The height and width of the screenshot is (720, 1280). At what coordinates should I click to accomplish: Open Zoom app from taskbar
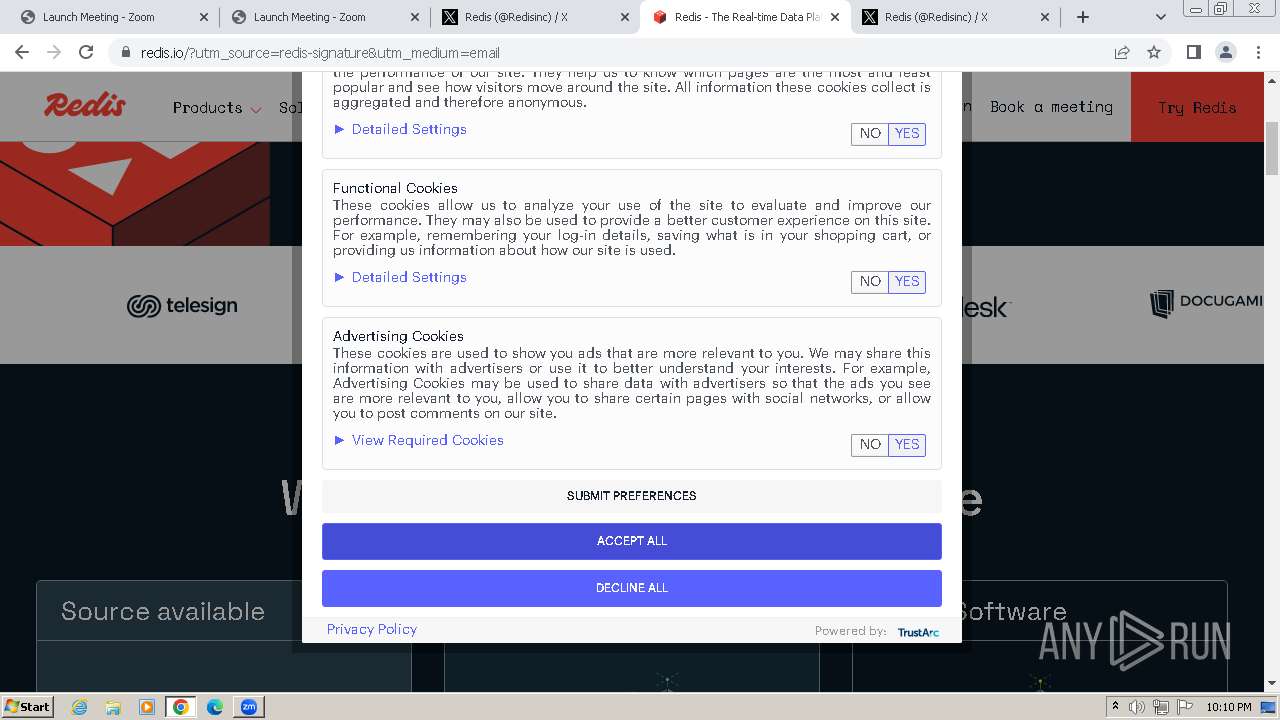click(x=249, y=707)
